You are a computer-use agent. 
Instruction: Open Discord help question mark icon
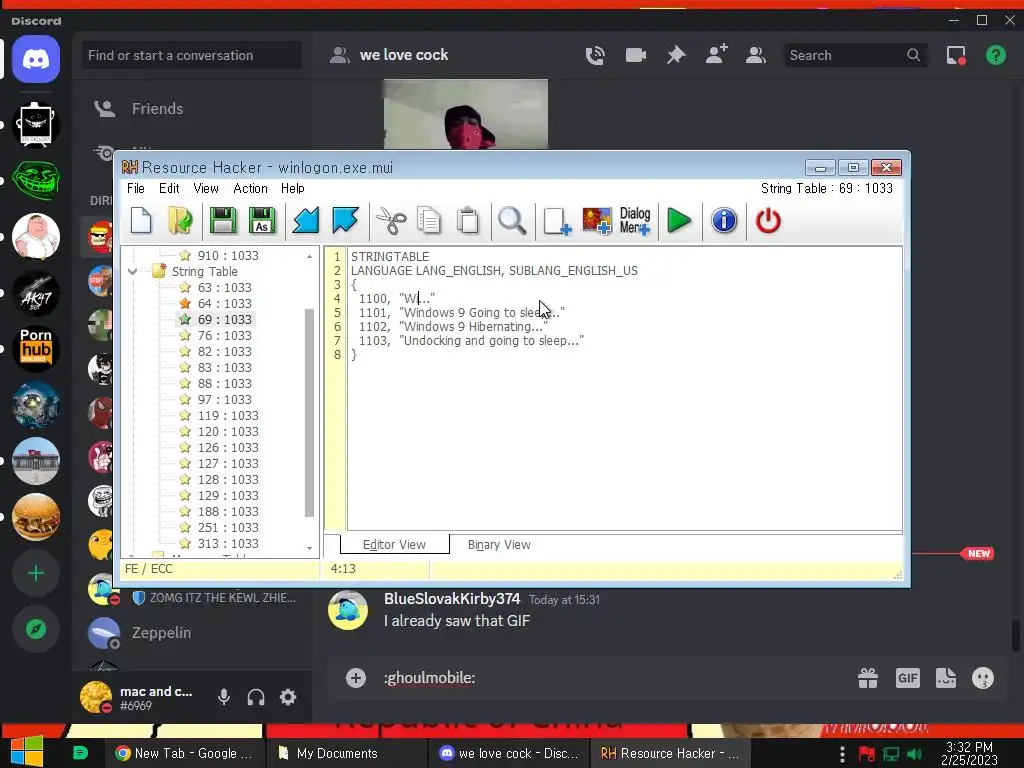(996, 56)
